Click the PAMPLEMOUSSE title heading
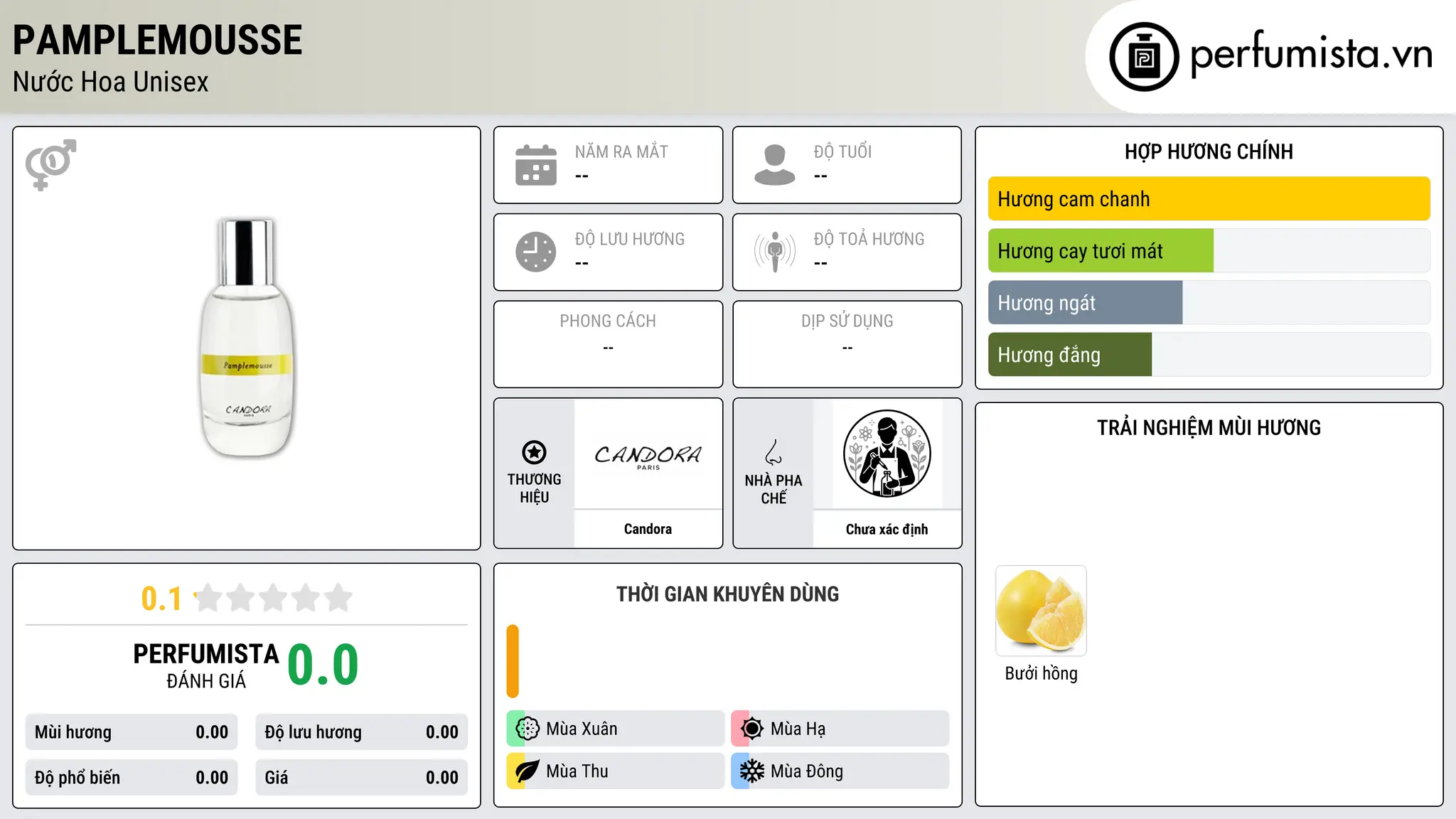This screenshot has width=1456, height=819. (x=158, y=40)
